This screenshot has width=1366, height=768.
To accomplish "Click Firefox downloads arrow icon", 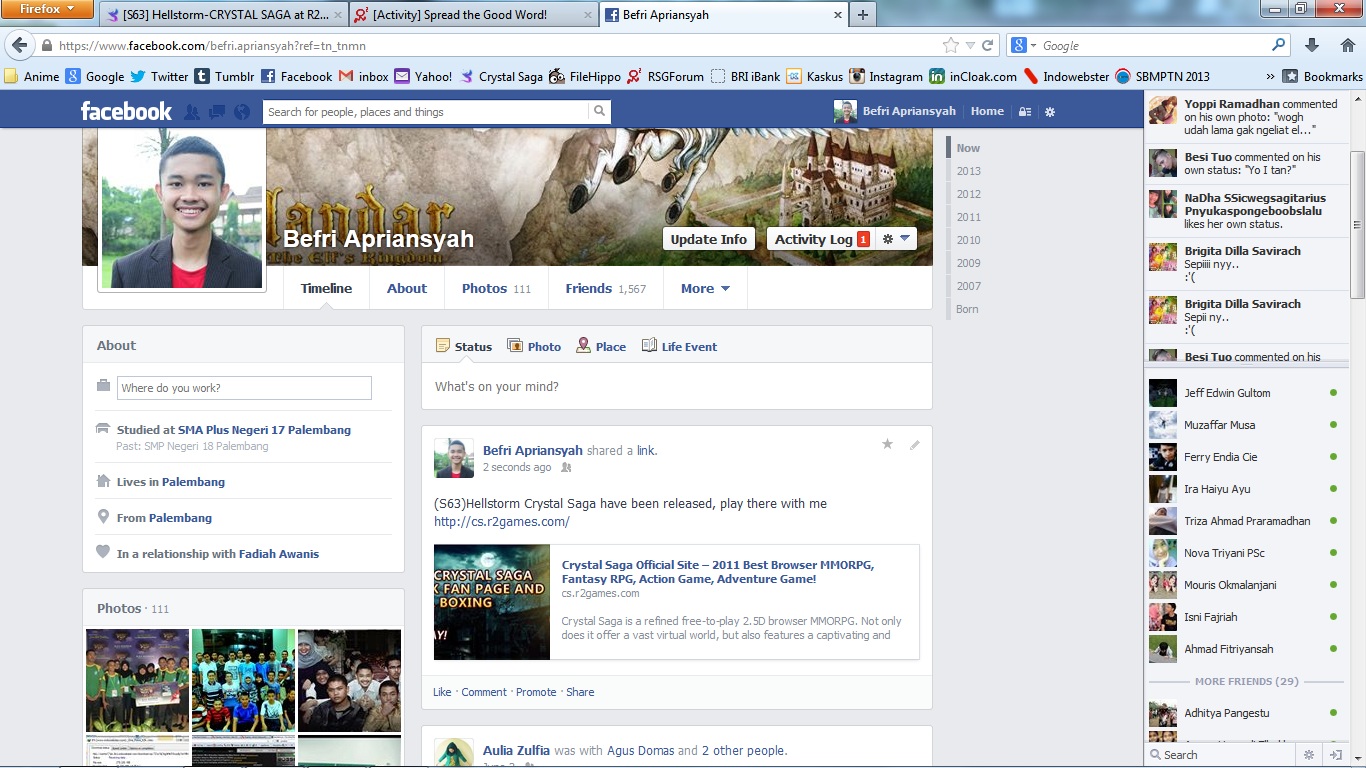I will (1312, 46).
